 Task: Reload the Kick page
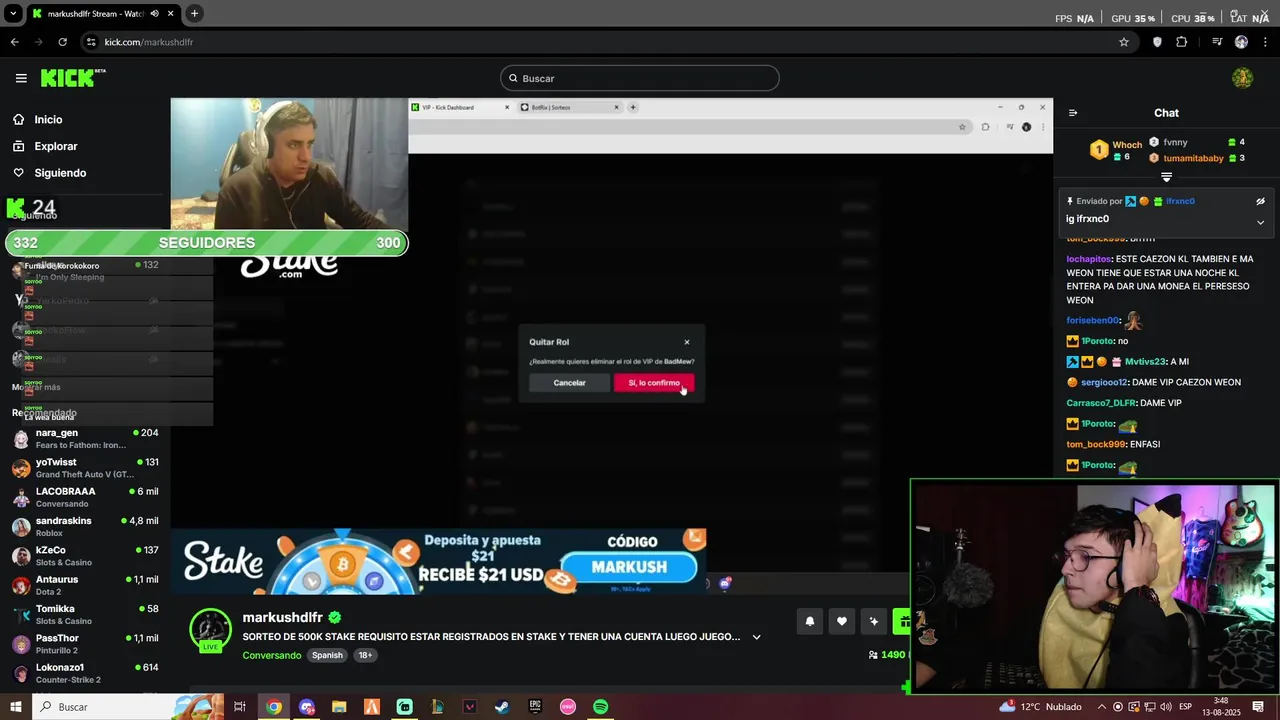[x=62, y=42]
